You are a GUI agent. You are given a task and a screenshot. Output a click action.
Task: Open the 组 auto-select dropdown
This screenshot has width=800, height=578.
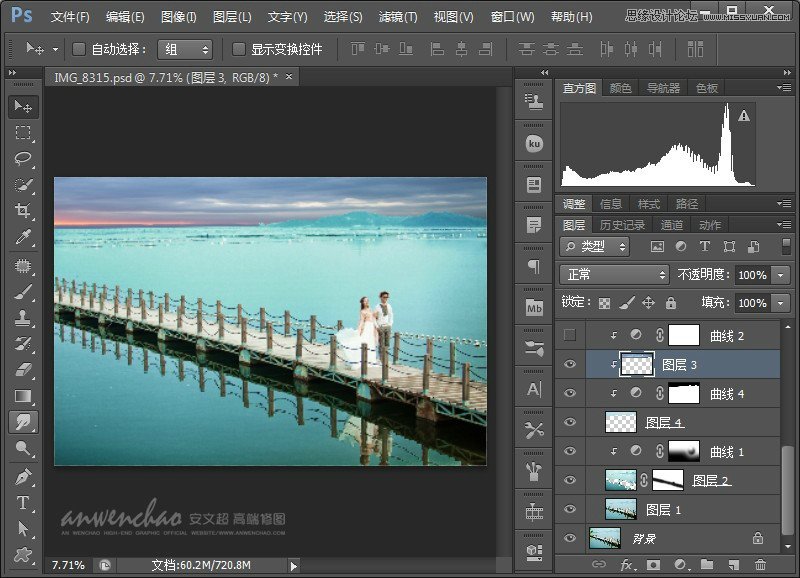(x=185, y=49)
